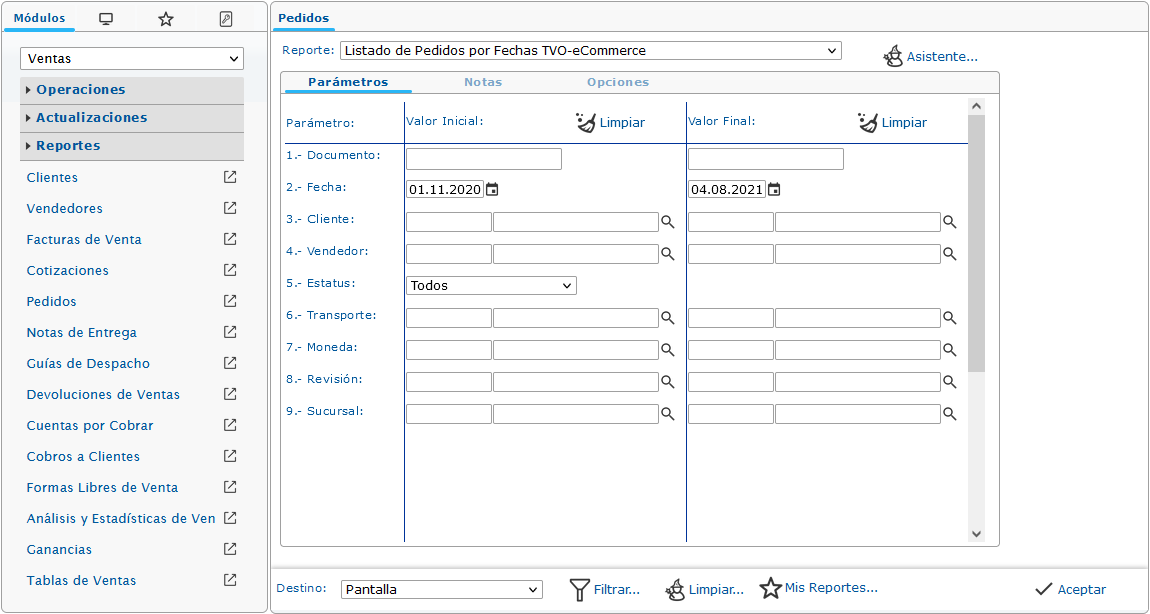Search initial Moneda with magnifier icon

pyautogui.click(x=667, y=350)
